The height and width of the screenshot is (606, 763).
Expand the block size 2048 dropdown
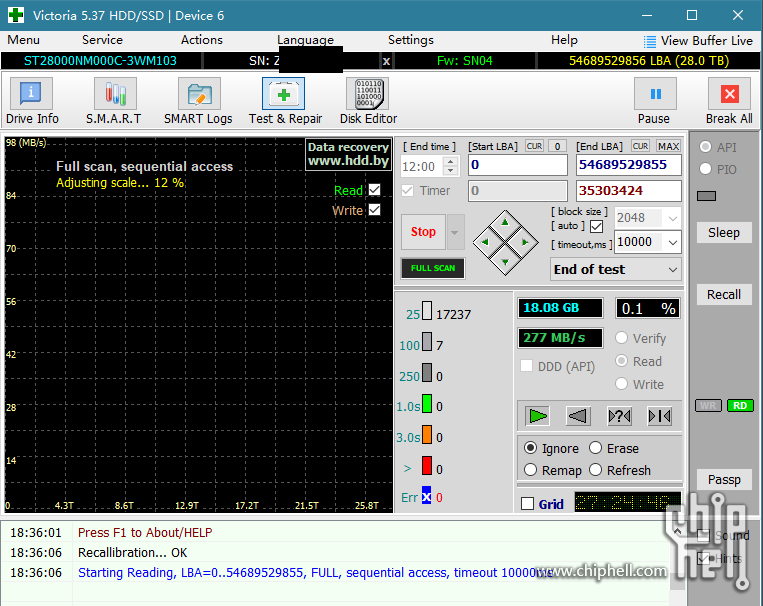(672, 218)
